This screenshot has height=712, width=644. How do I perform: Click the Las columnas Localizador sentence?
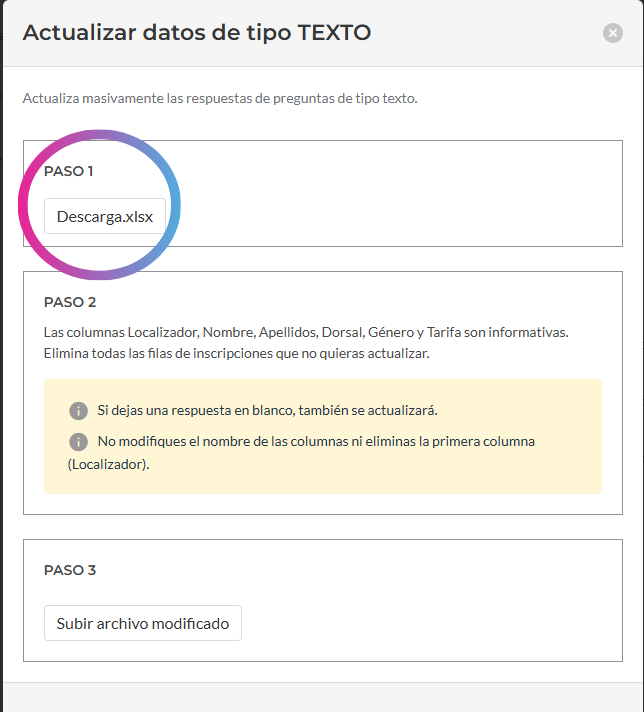306,332
